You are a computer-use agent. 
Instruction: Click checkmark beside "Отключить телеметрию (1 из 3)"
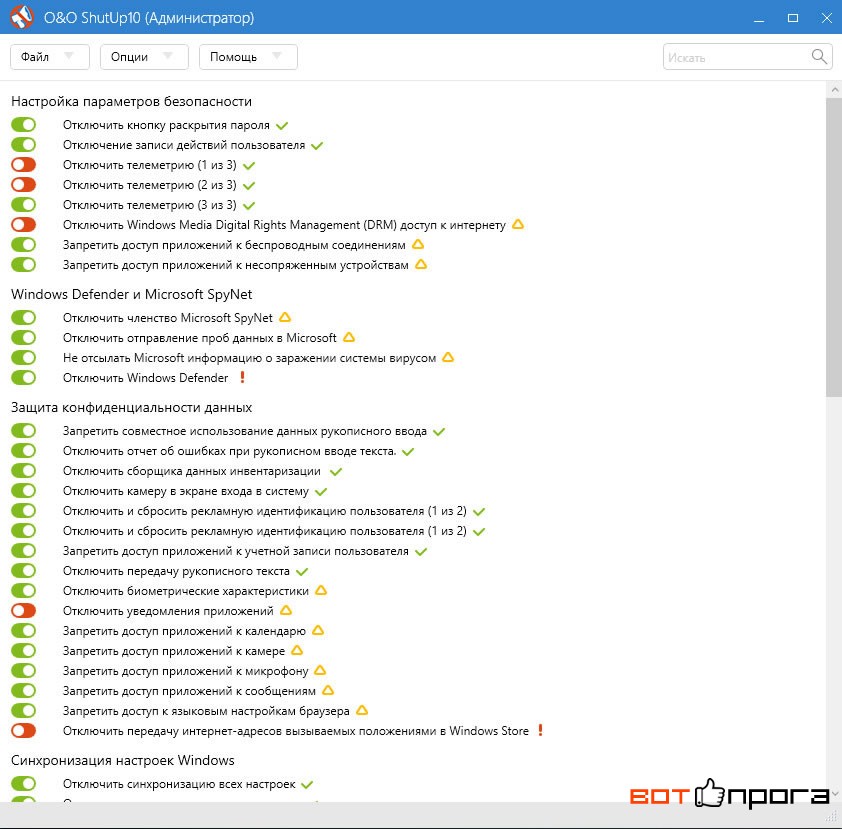tap(249, 165)
